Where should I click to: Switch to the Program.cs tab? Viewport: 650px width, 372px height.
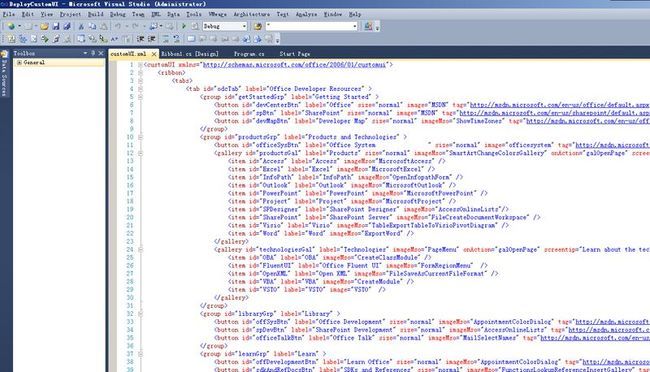(249, 54)
